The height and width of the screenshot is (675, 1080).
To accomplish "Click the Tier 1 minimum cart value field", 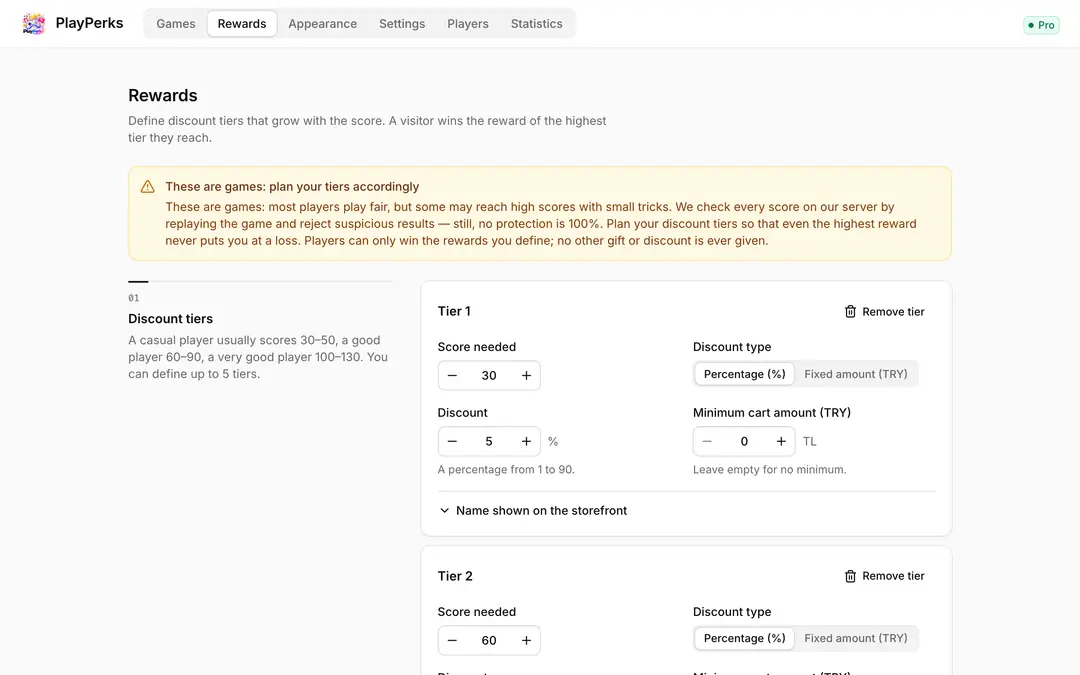I will 744,442.
